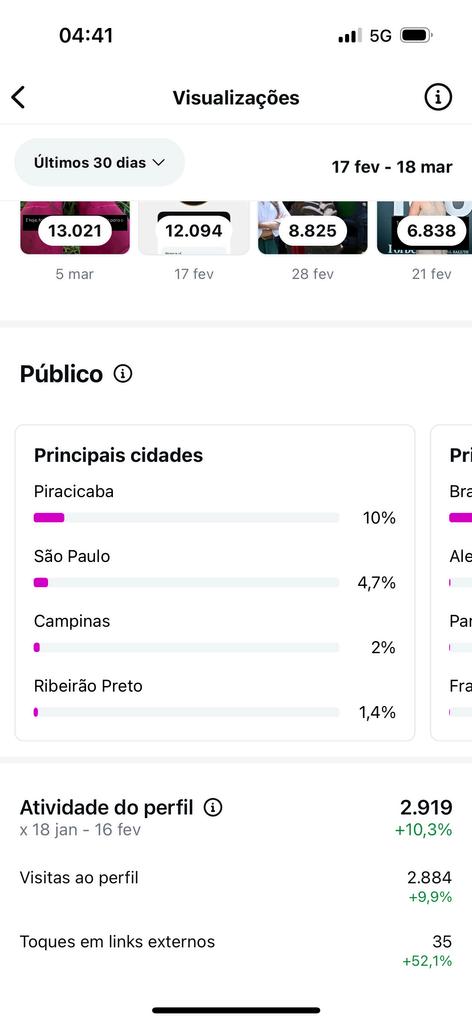Tap the Principais cidades card heading
The width and height of the screenshot is (472, 1023).
(x=118, y=455)
